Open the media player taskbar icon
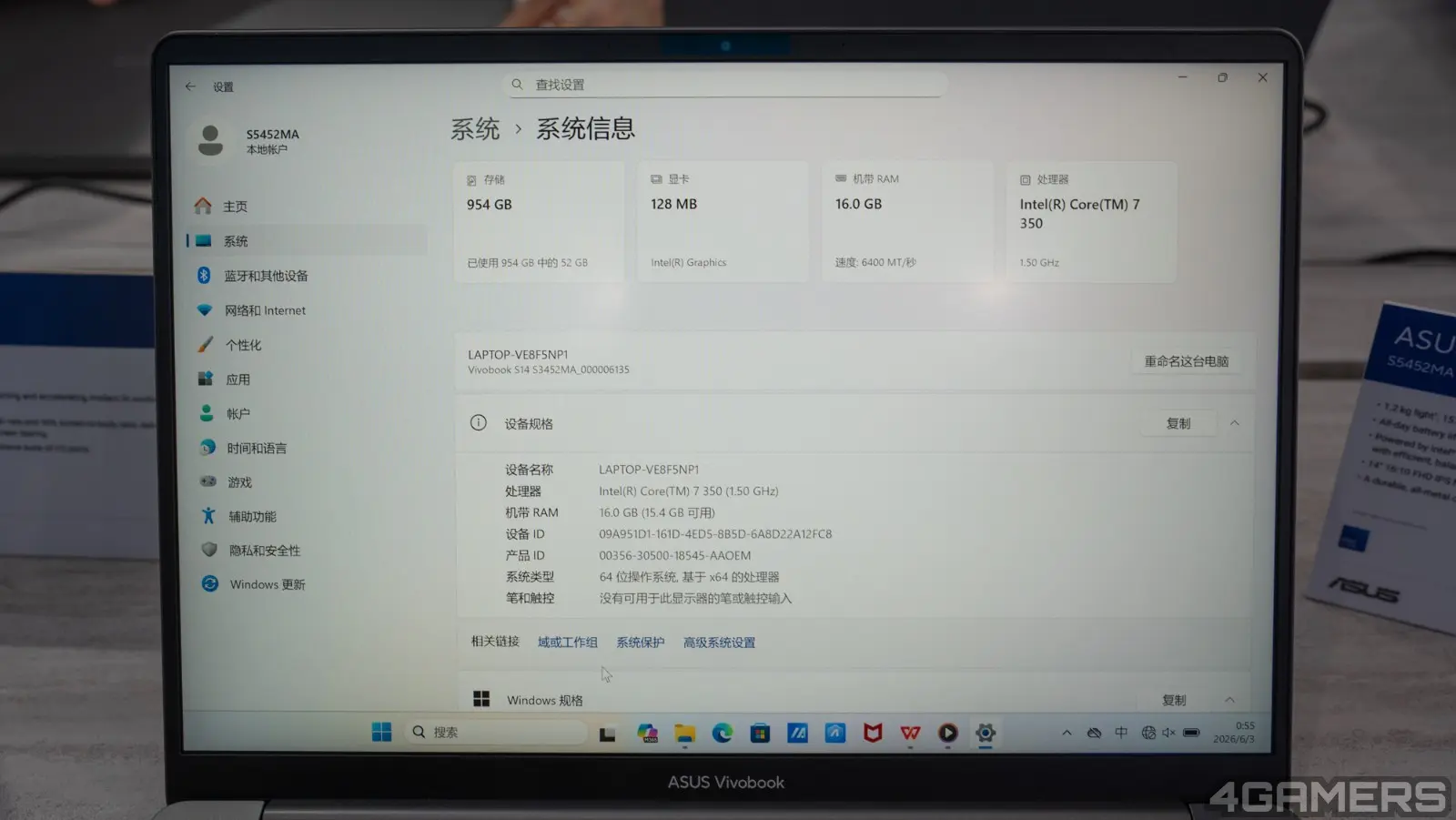The width and height of the screenshot is (1456, 820). [x=947, y=733]
